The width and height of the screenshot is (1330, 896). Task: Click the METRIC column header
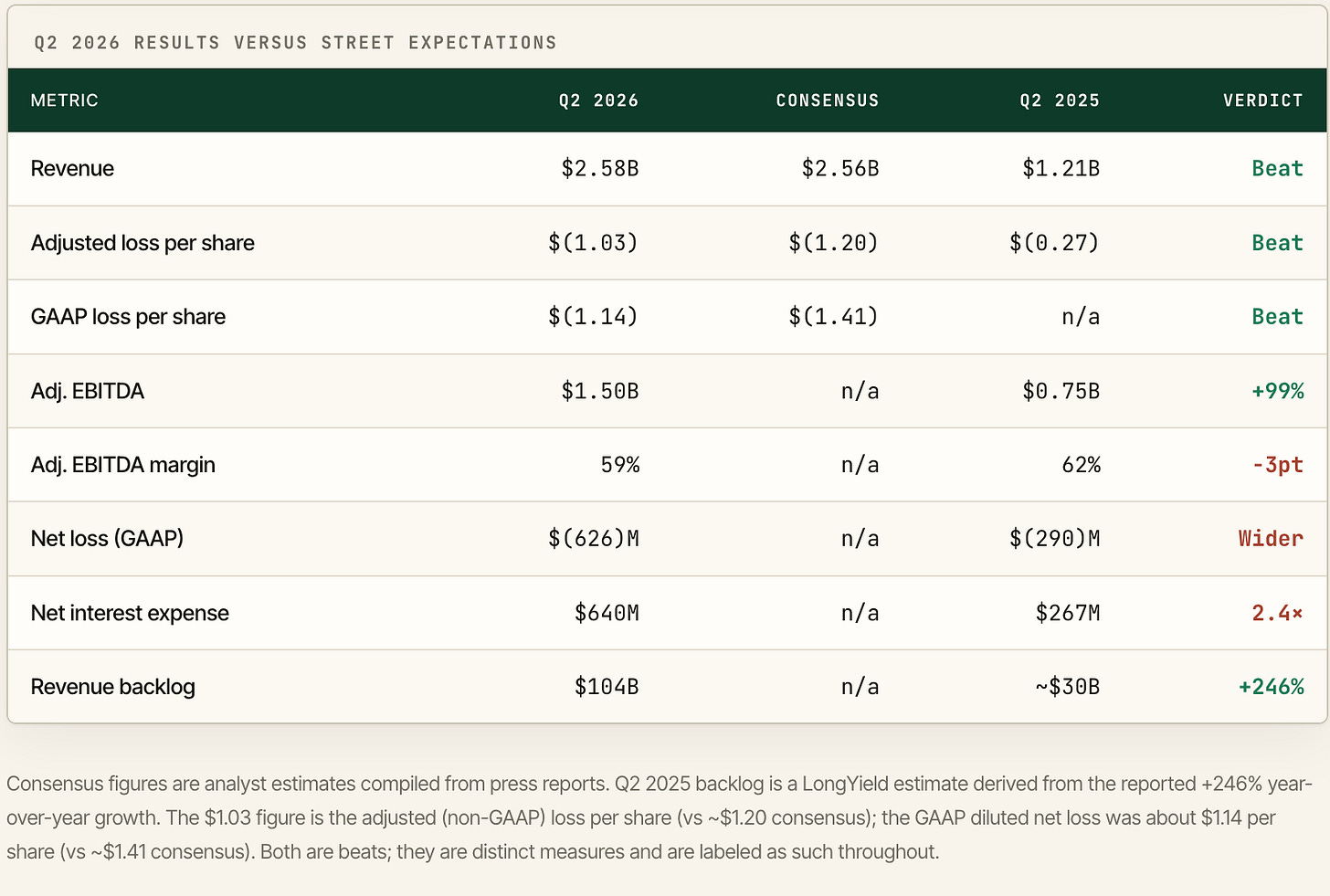click(x=64, y=100)
